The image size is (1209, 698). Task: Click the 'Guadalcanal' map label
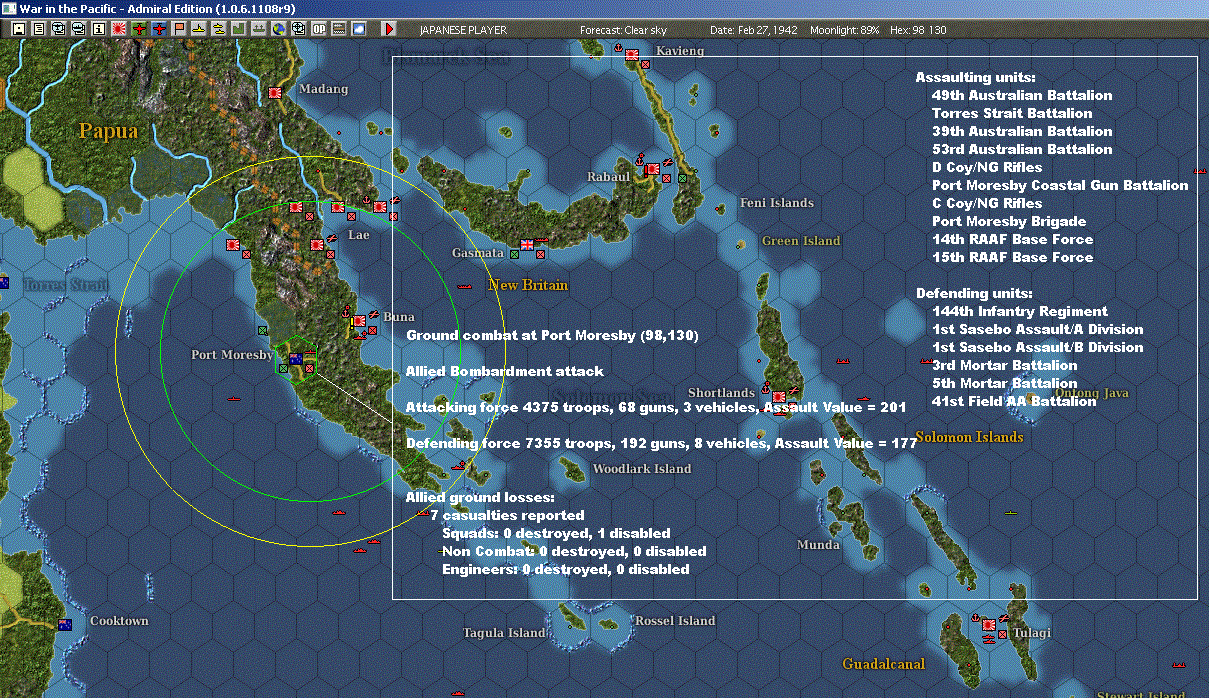coord(883,664)
